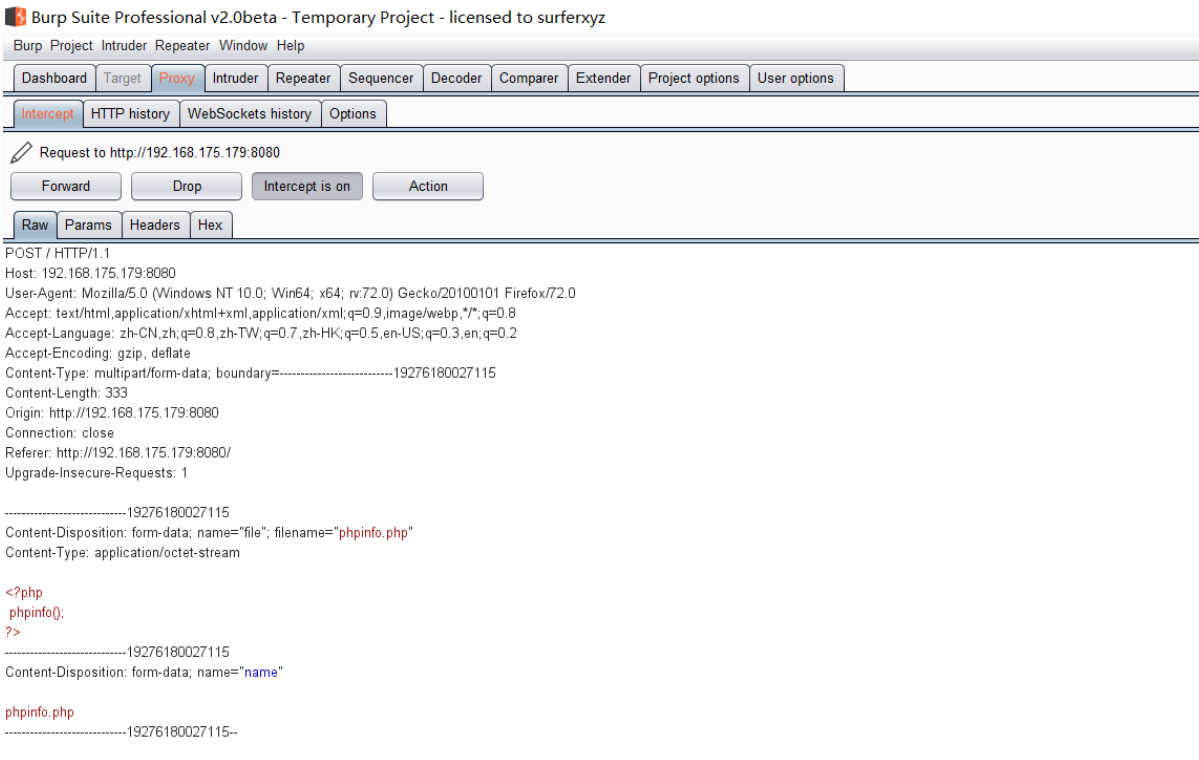Click the 'Accept-Encoding: gzip, deflate' header line
The width and height of the screenshot is (1199, 760).
pos(98,353)
